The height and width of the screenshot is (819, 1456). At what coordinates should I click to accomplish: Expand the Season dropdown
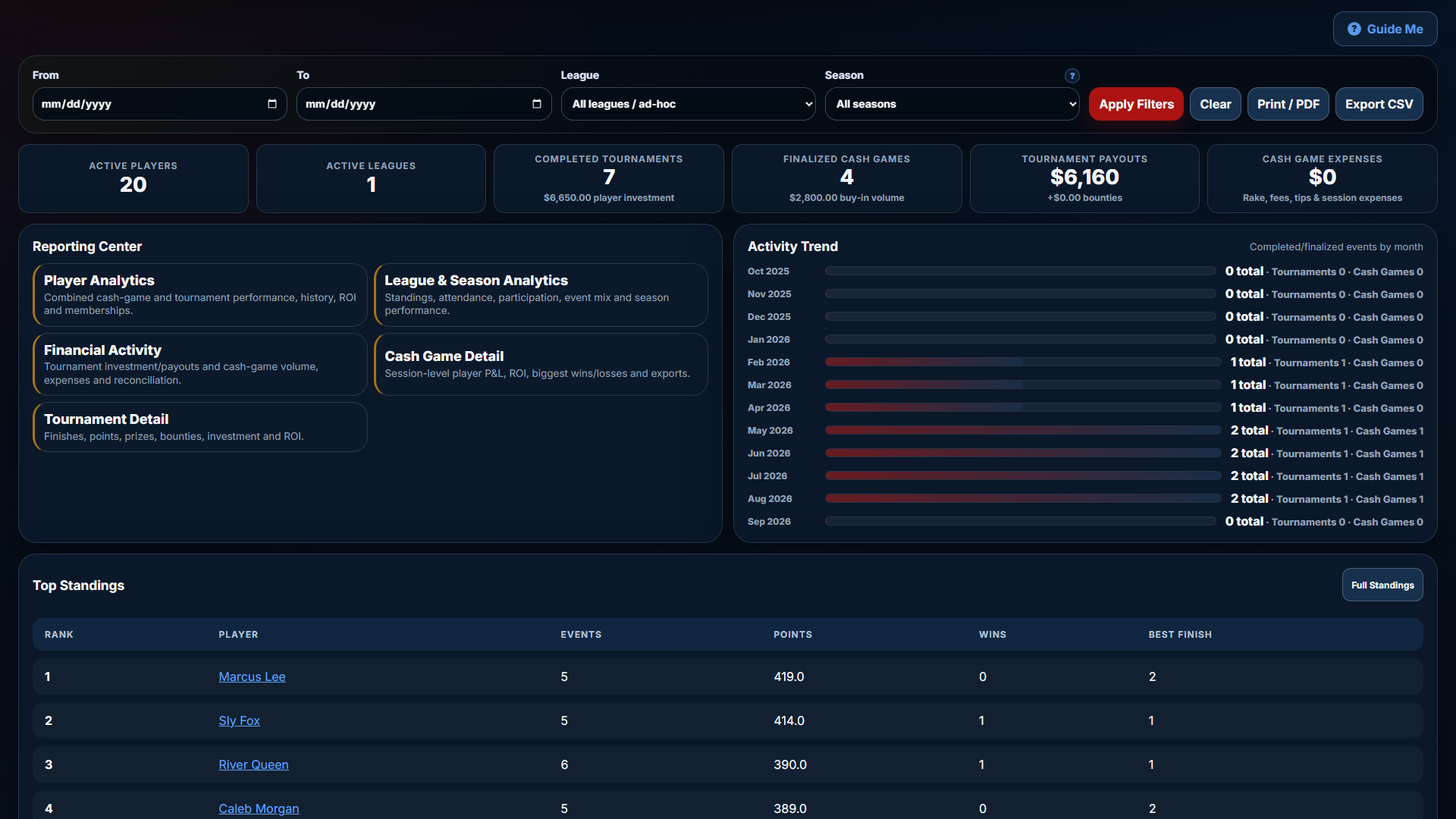[x=952, y=104]
